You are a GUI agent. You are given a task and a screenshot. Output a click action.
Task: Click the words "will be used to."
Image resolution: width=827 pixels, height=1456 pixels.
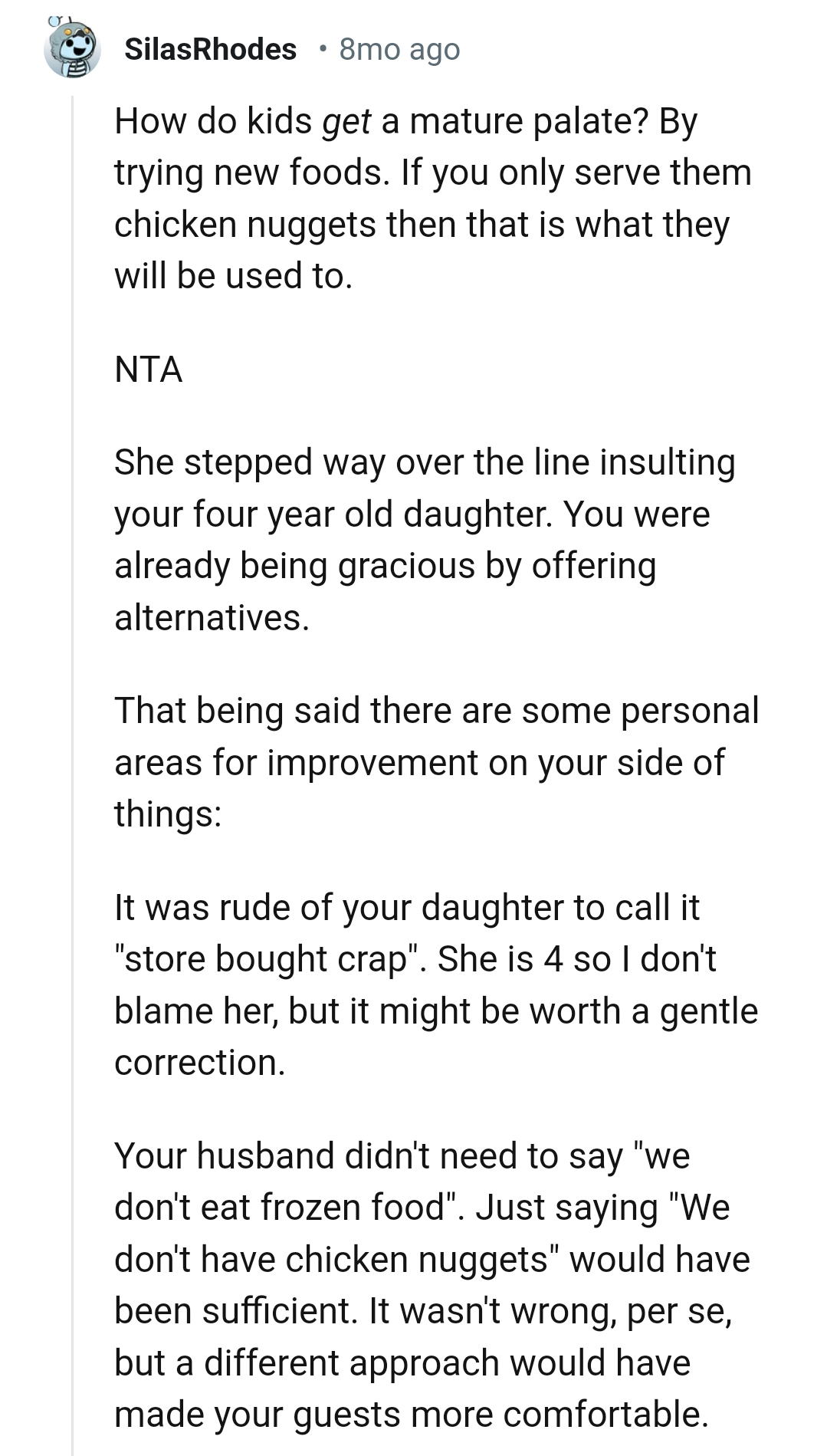233,276
